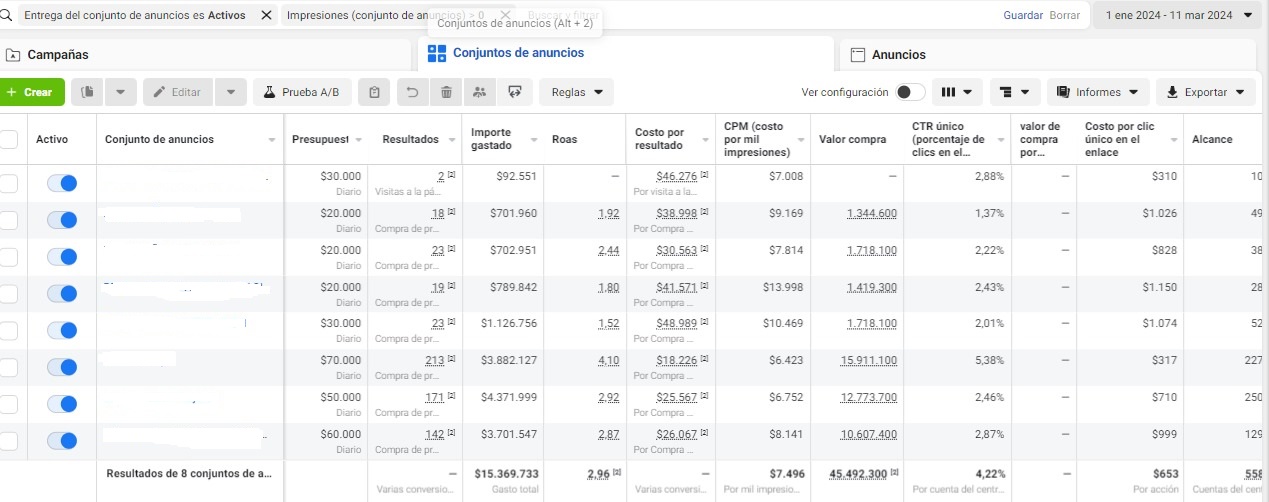Click the $70.000 daily budget cell

coord(340,360)
